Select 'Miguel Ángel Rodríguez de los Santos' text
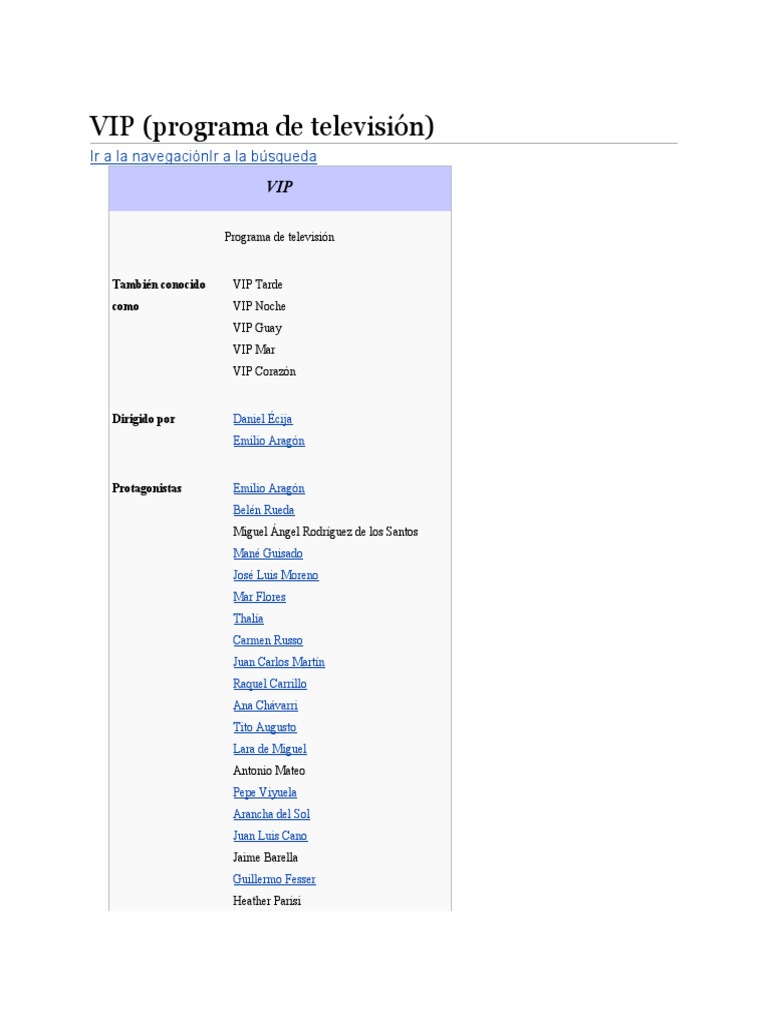768x1024 pixels. (x=325, y=532)
